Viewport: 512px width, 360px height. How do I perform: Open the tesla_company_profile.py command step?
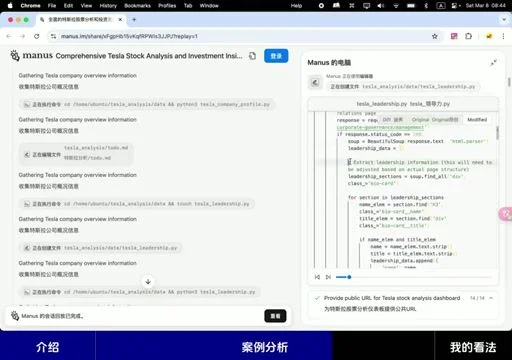(147, 104)
